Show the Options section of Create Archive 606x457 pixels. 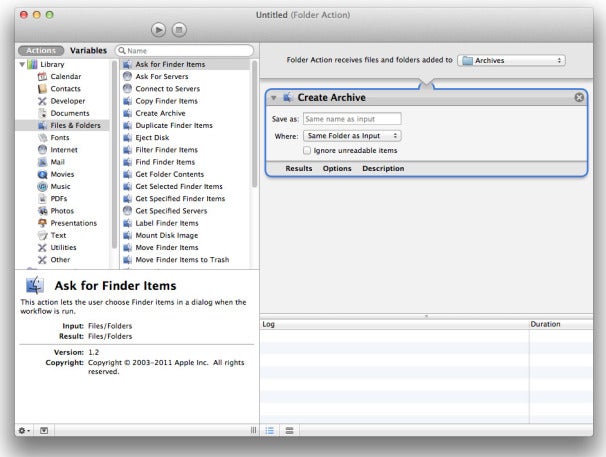(x=337, y=169)
